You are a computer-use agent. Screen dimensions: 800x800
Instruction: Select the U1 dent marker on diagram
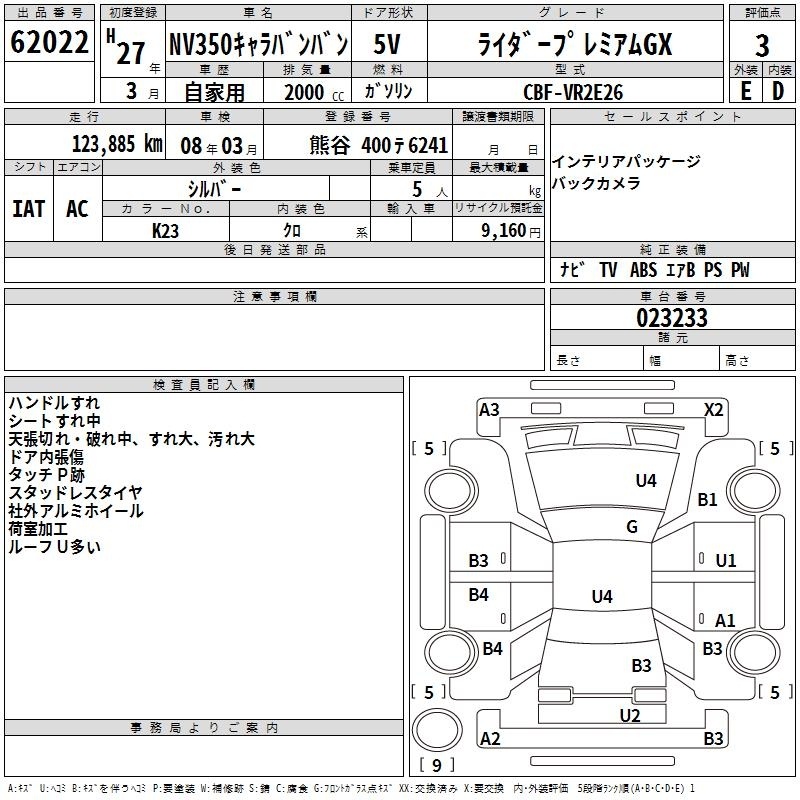[725, 561]
